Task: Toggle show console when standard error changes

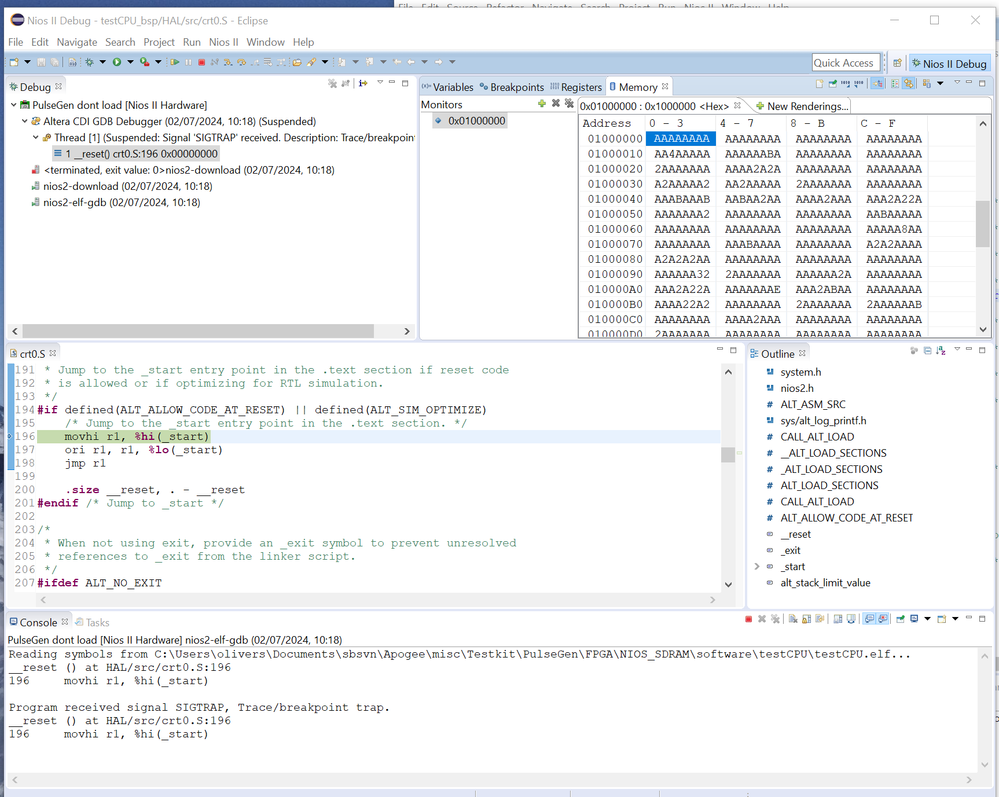Action: [x=883, y=620]
